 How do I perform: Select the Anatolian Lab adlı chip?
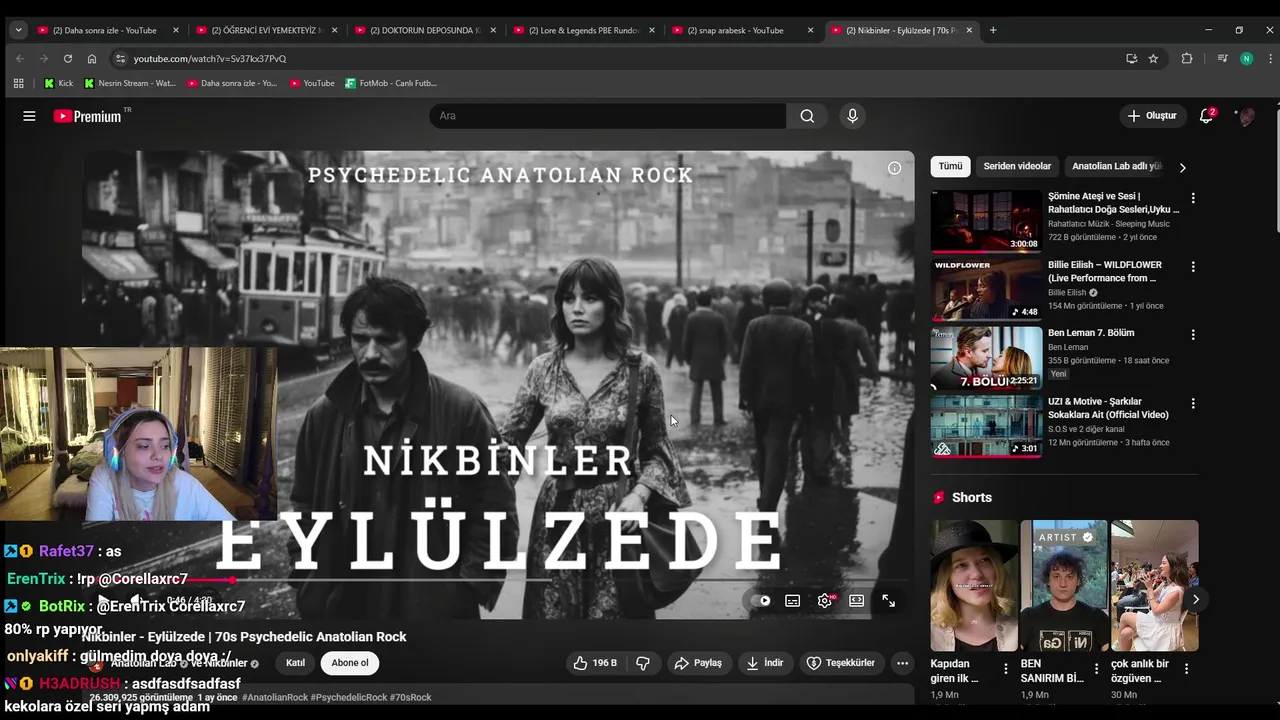click(1117, 166)
